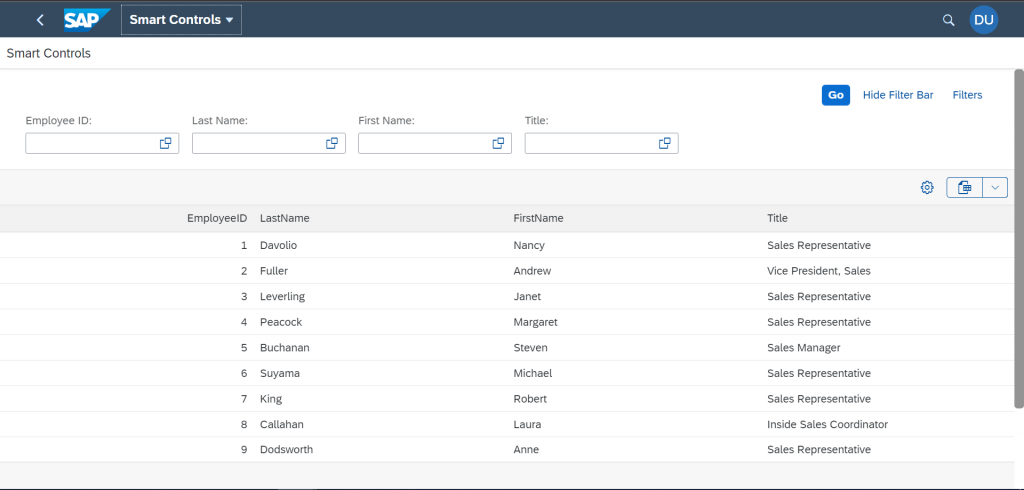Click the Hide Filter Bar link
The image size is (1024, 490).
[898, 95]
